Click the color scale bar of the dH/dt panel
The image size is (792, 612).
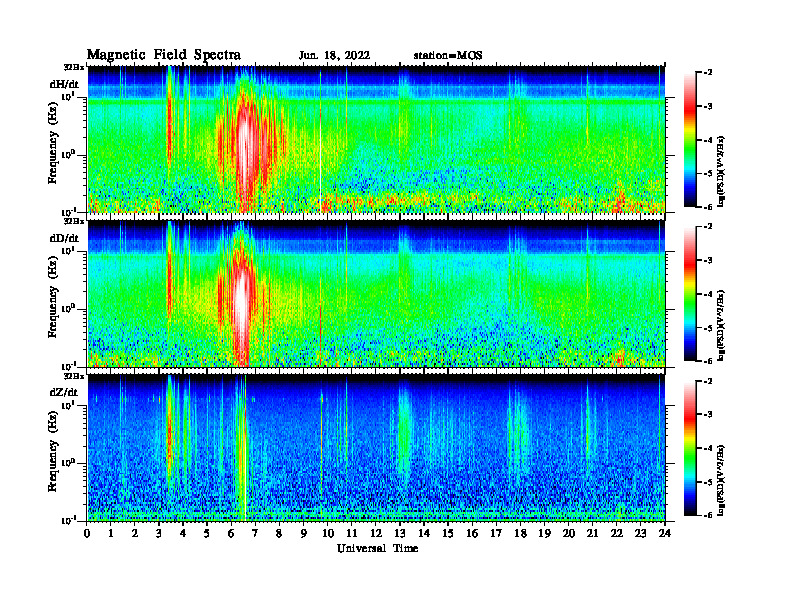(x=689, y=139)
